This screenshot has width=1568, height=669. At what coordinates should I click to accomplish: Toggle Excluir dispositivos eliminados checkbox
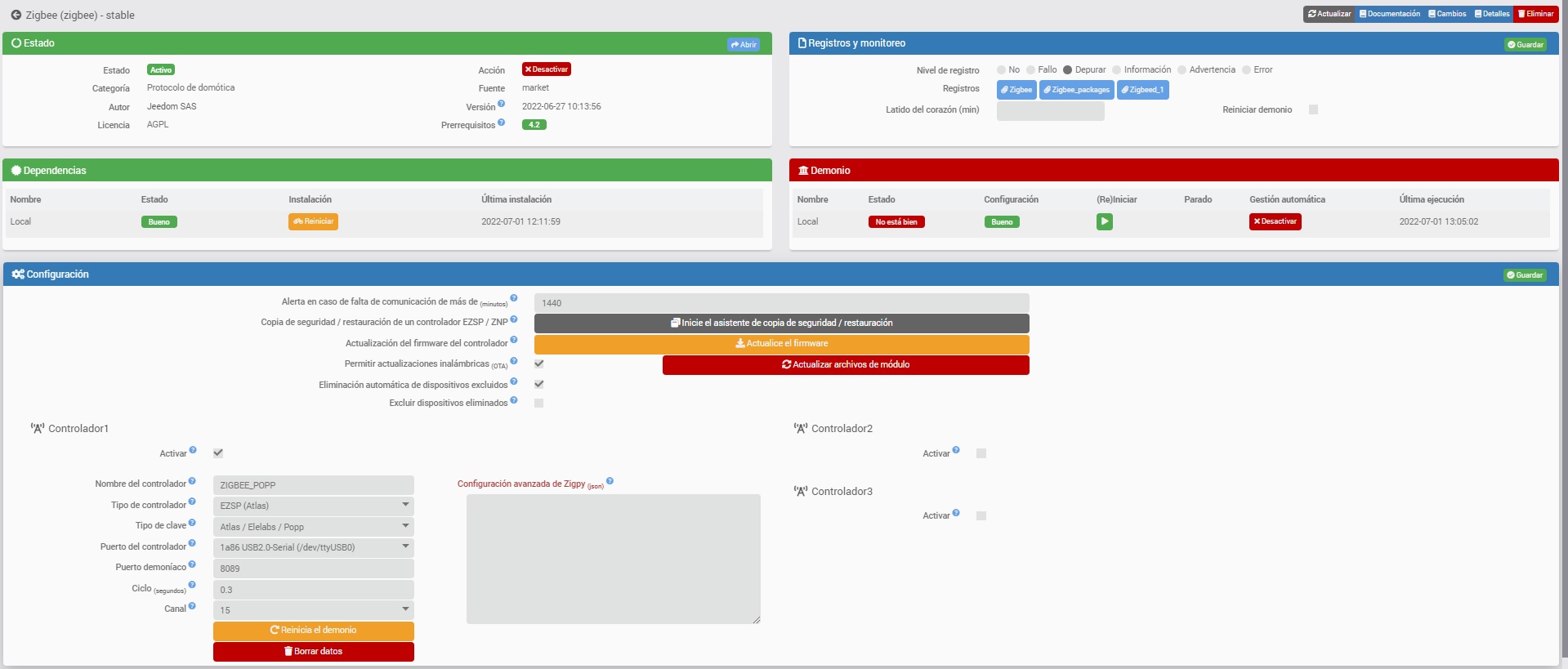(538, 403)
